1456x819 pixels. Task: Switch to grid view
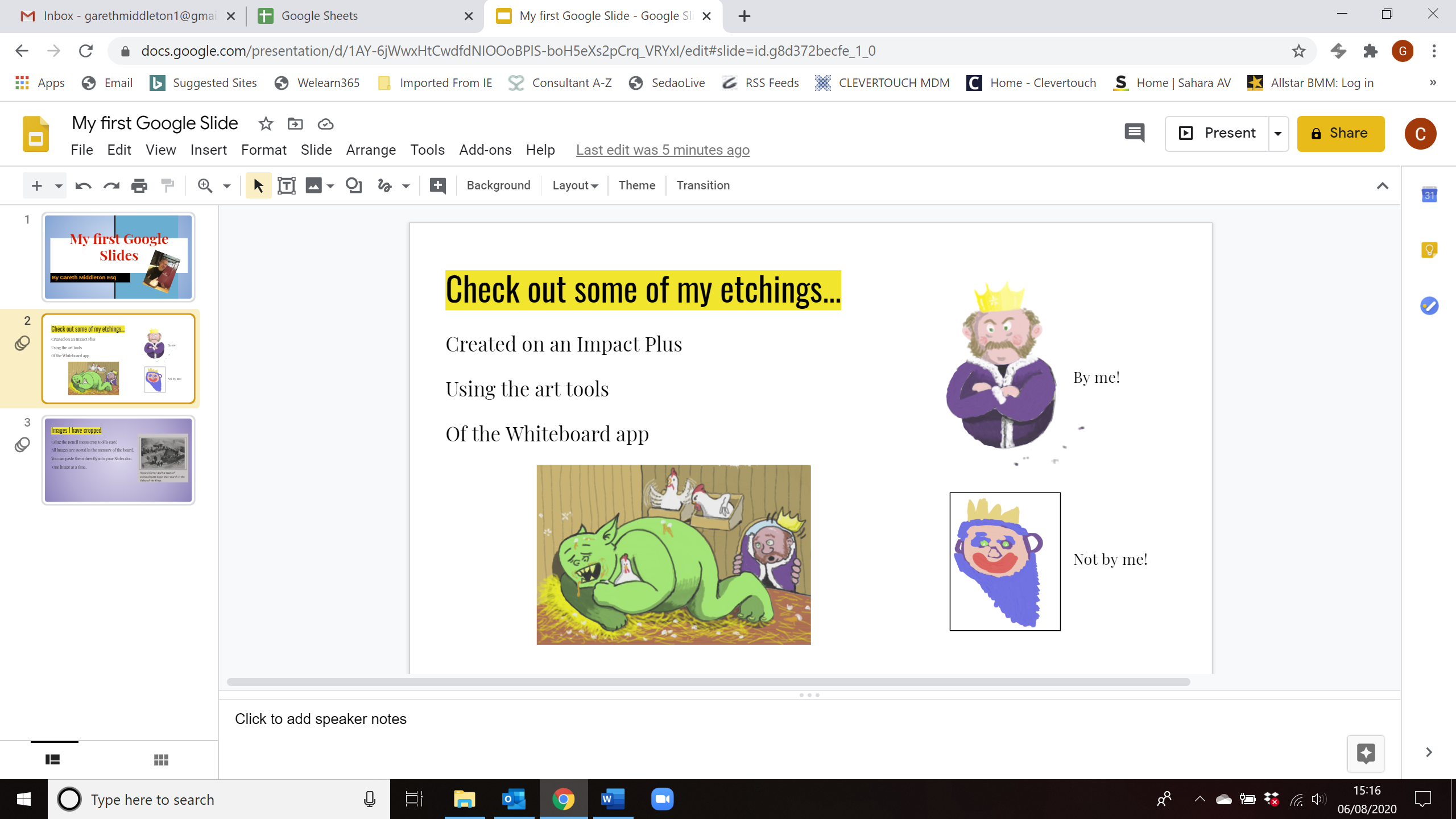pos(161,760)
